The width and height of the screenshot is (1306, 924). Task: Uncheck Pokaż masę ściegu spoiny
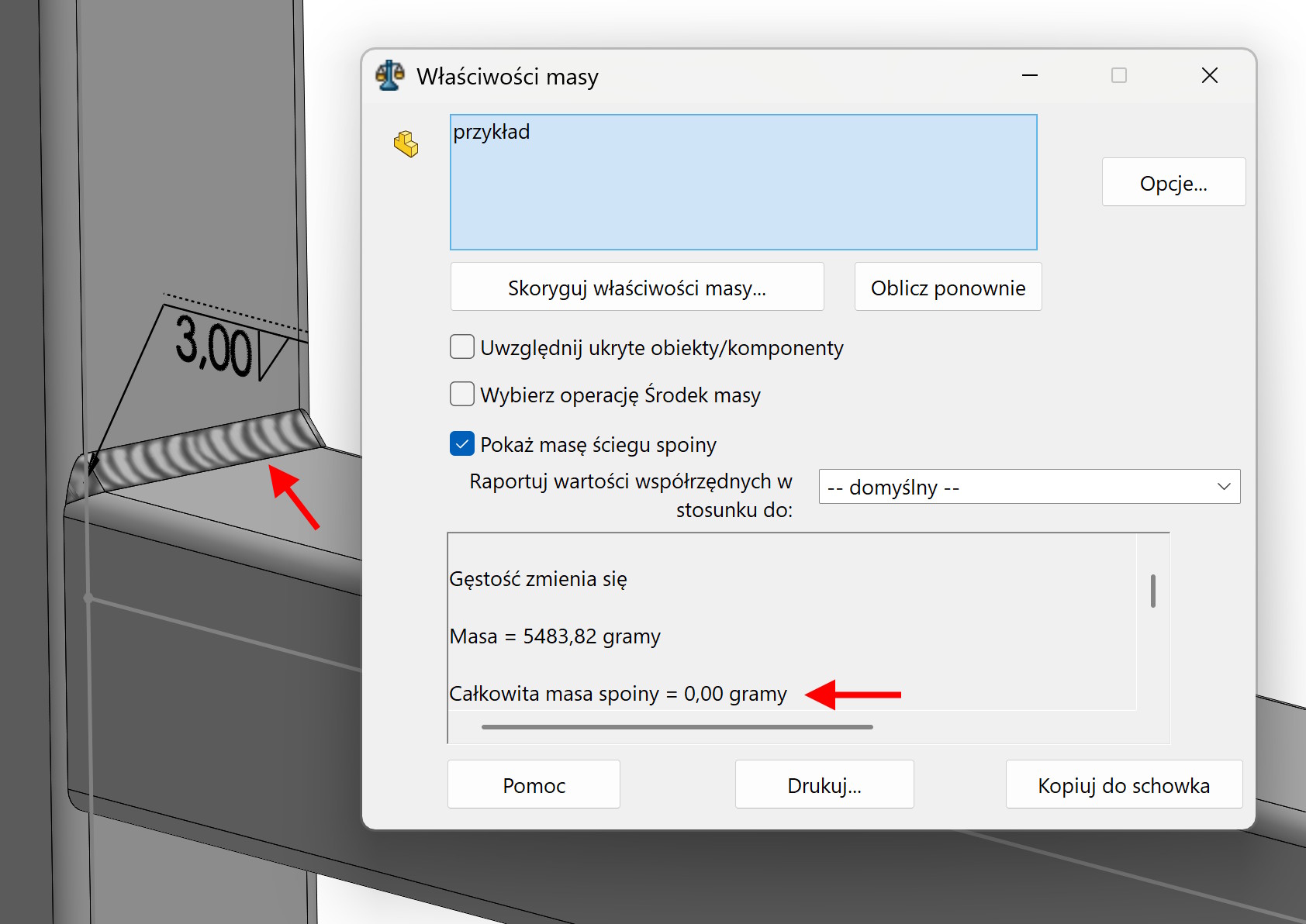coord(462,444)
